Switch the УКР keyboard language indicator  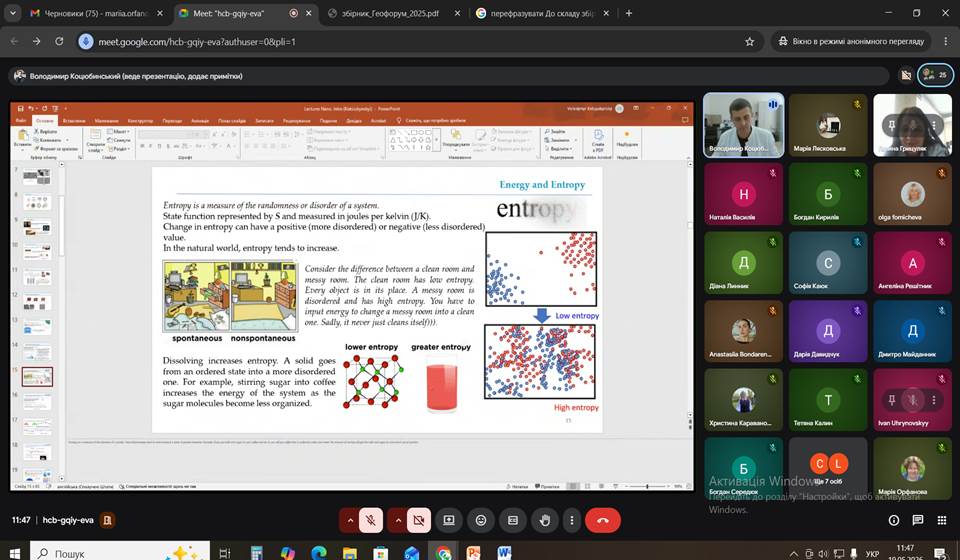click(872, 554)
